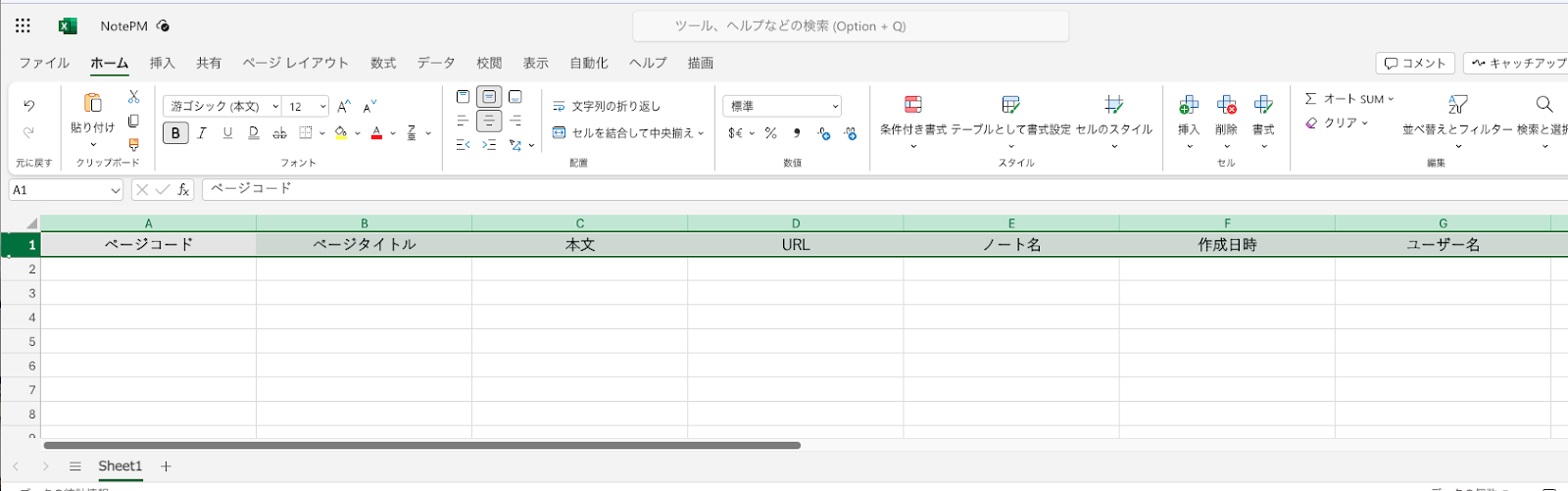Open 並べ替えとフィルター sort and filter
This screenshot has height=491, width=1568.
tap(1457, 106)
